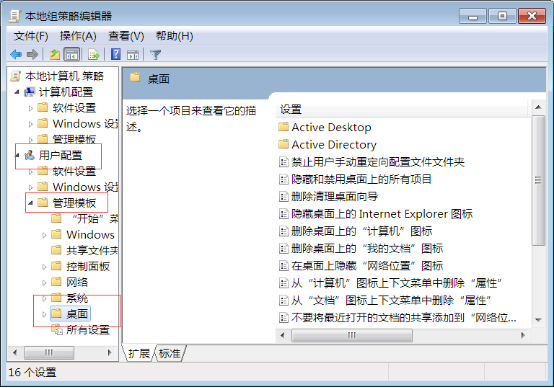Toggle the Show/Hide action pane icon
Viewport: 554px width, 388px height.
pos(133,54)
